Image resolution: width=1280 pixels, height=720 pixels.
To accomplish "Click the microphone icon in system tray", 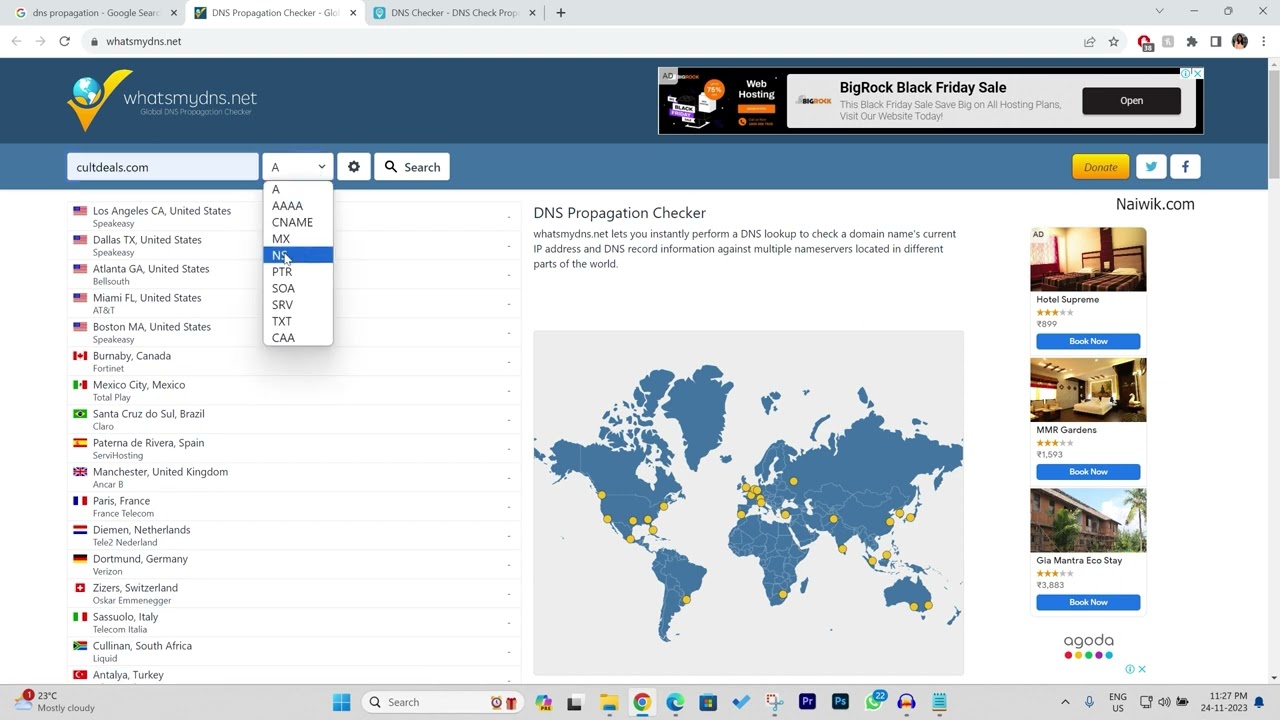I will (1089, 702).
